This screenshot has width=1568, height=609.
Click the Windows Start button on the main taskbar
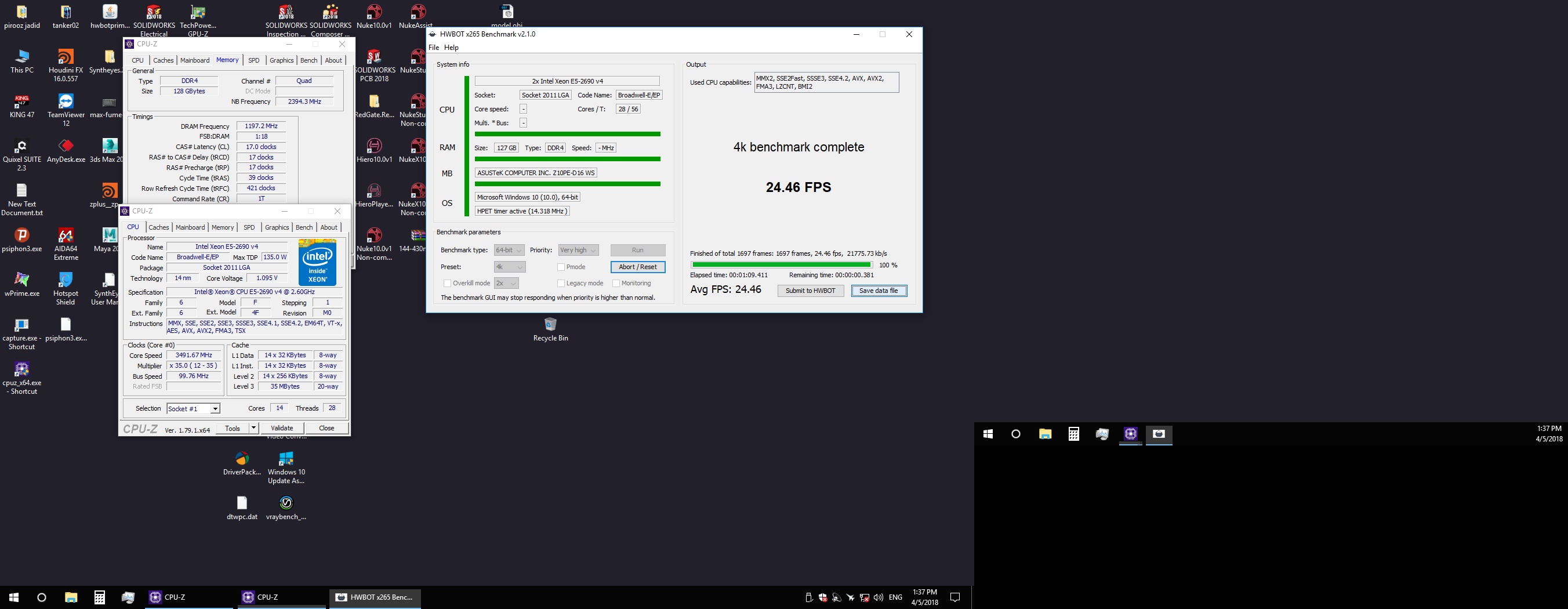(x=14, y=597)
